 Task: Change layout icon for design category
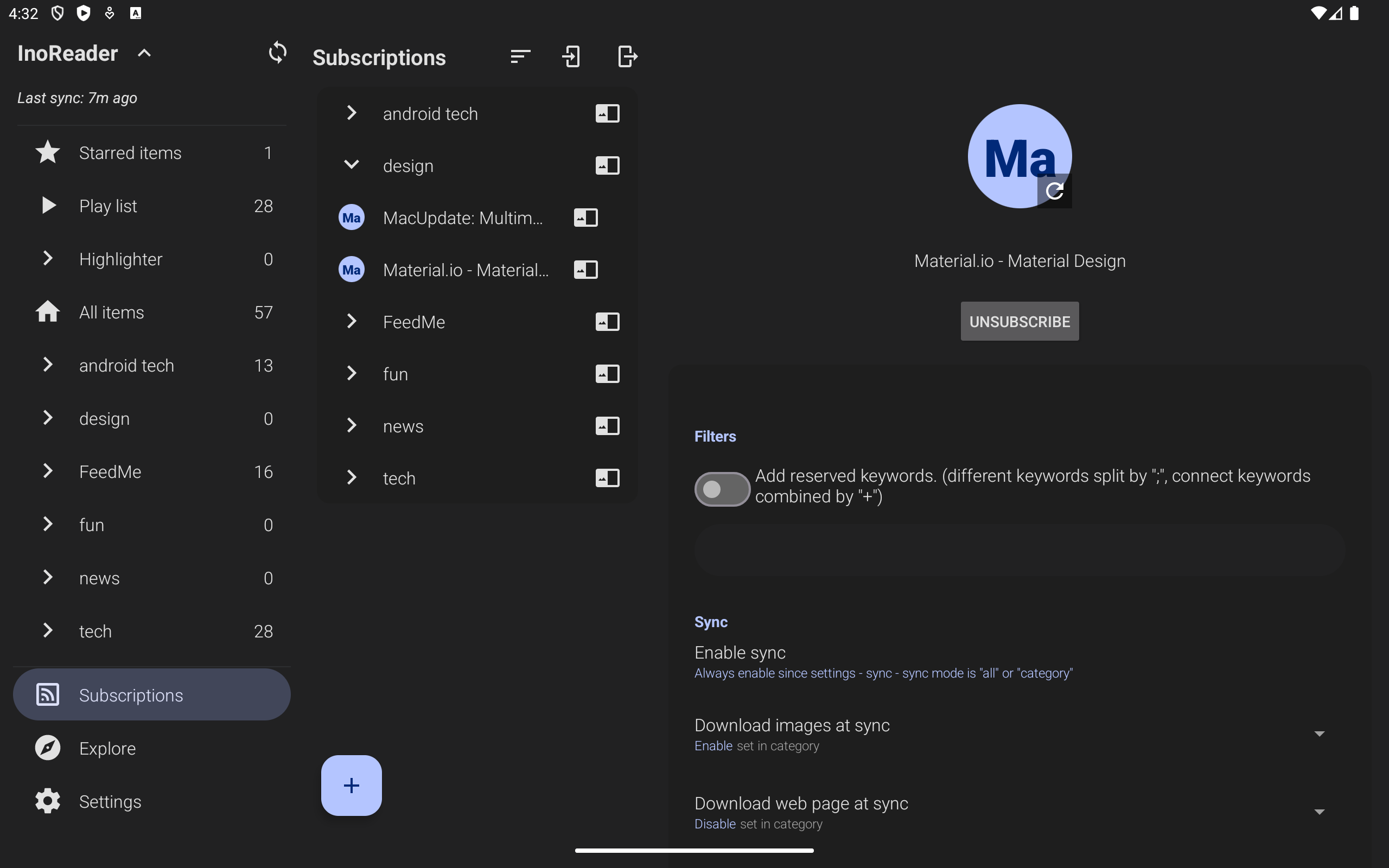(607, 166)
